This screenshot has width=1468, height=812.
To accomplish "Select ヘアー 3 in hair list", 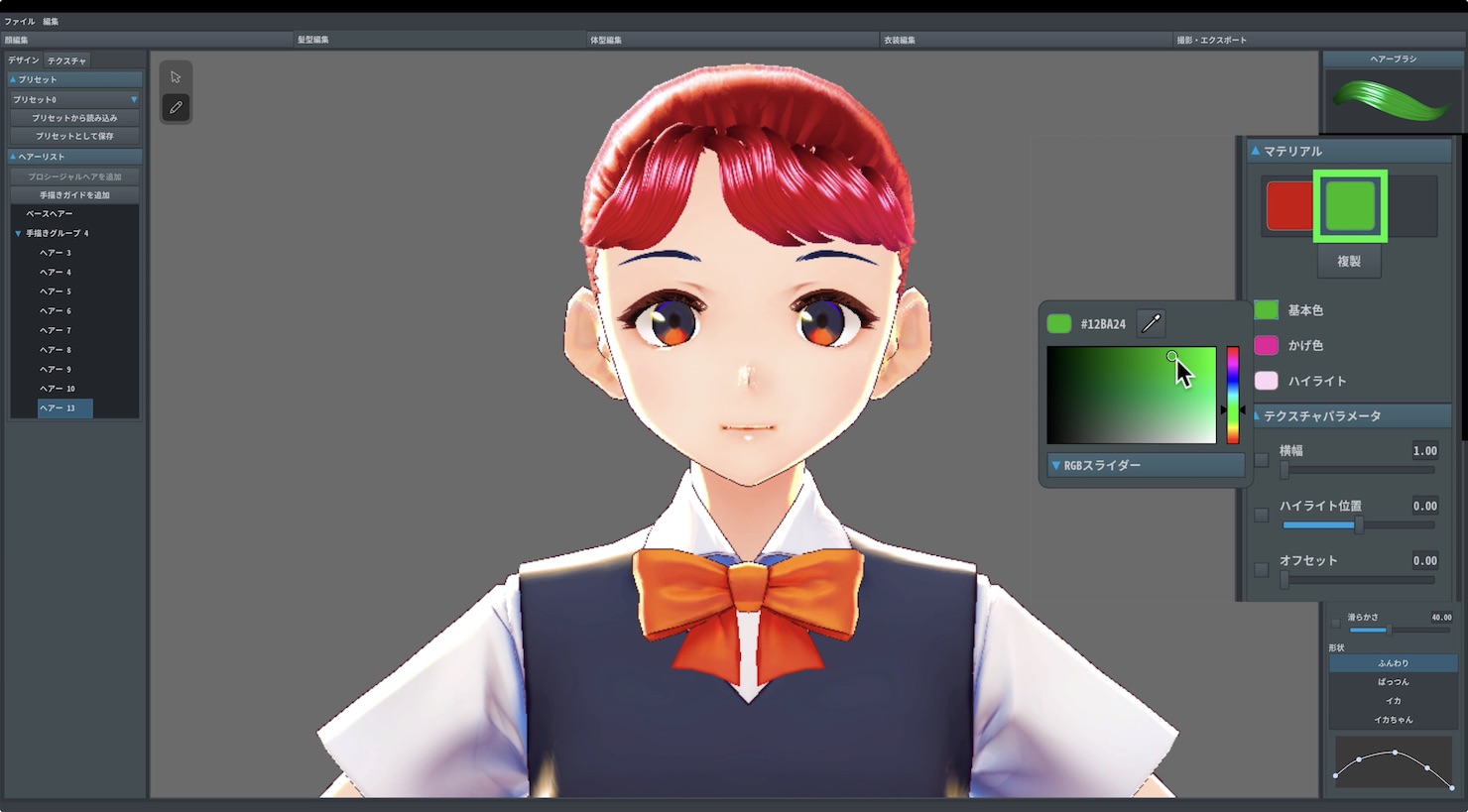I will point(56,253).
